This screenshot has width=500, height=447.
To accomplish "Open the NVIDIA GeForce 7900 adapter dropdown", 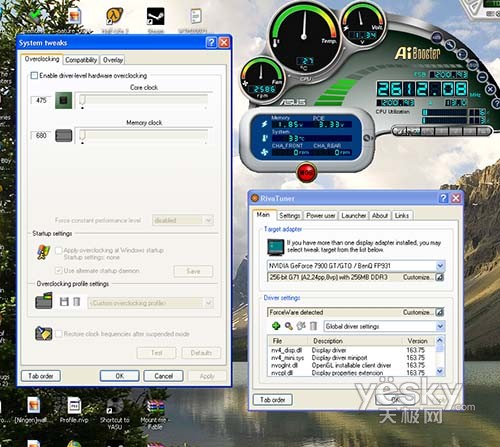I will tap(440, 266).
